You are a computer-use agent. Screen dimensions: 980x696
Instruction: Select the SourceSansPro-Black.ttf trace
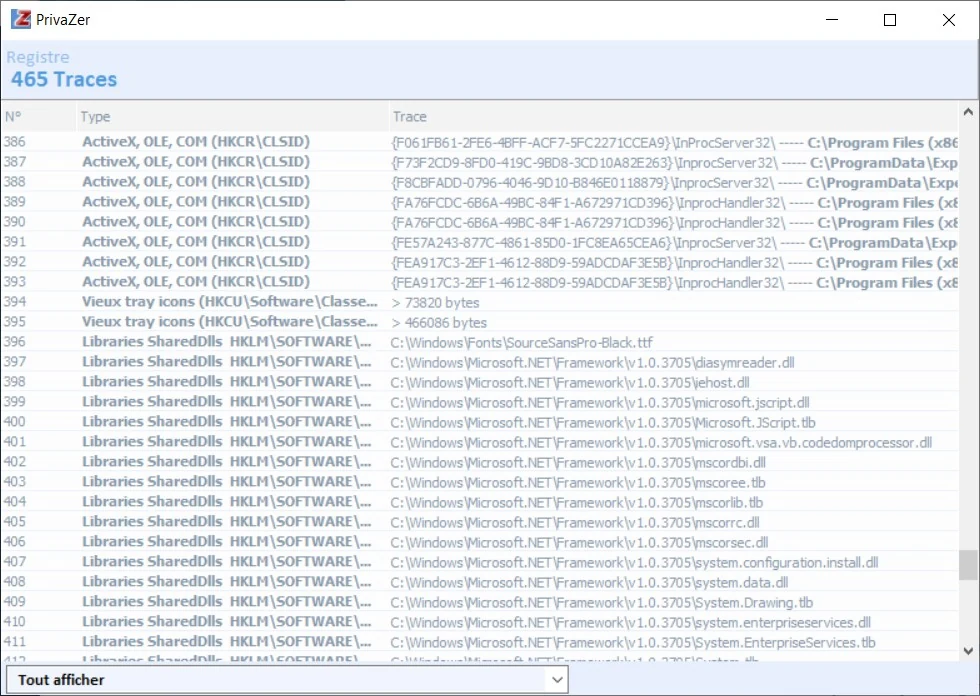click(x=479, y=342)
